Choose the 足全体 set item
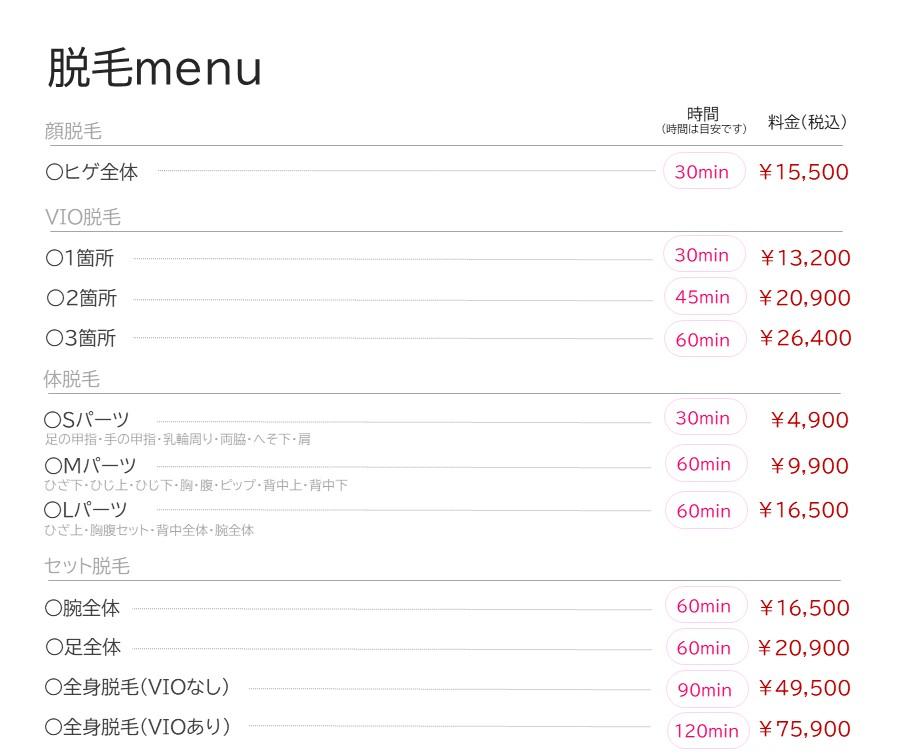This screenshot has height=756, width=907. 83,648
